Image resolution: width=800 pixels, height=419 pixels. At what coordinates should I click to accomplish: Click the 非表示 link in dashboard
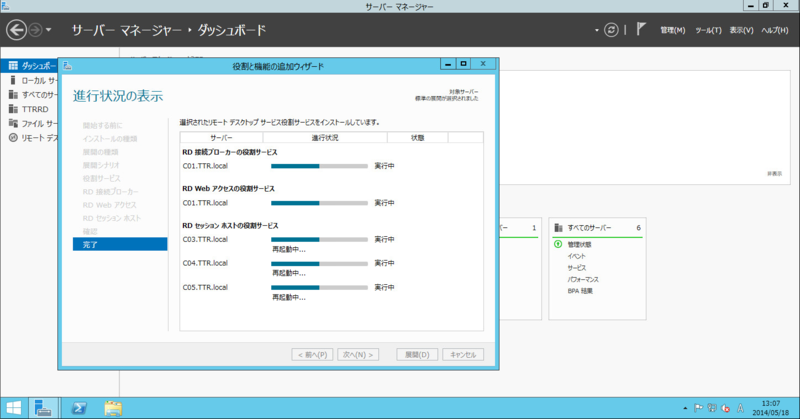click(774, 174)
